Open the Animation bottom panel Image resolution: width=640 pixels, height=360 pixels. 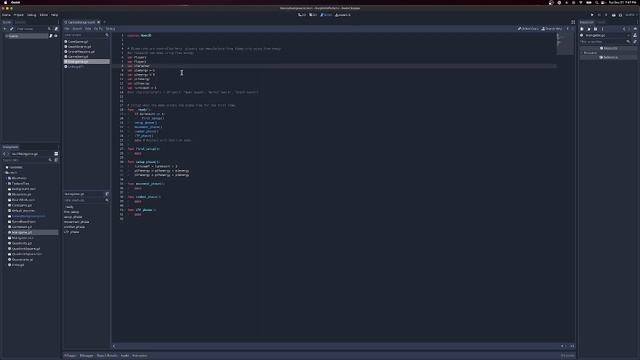140,356
